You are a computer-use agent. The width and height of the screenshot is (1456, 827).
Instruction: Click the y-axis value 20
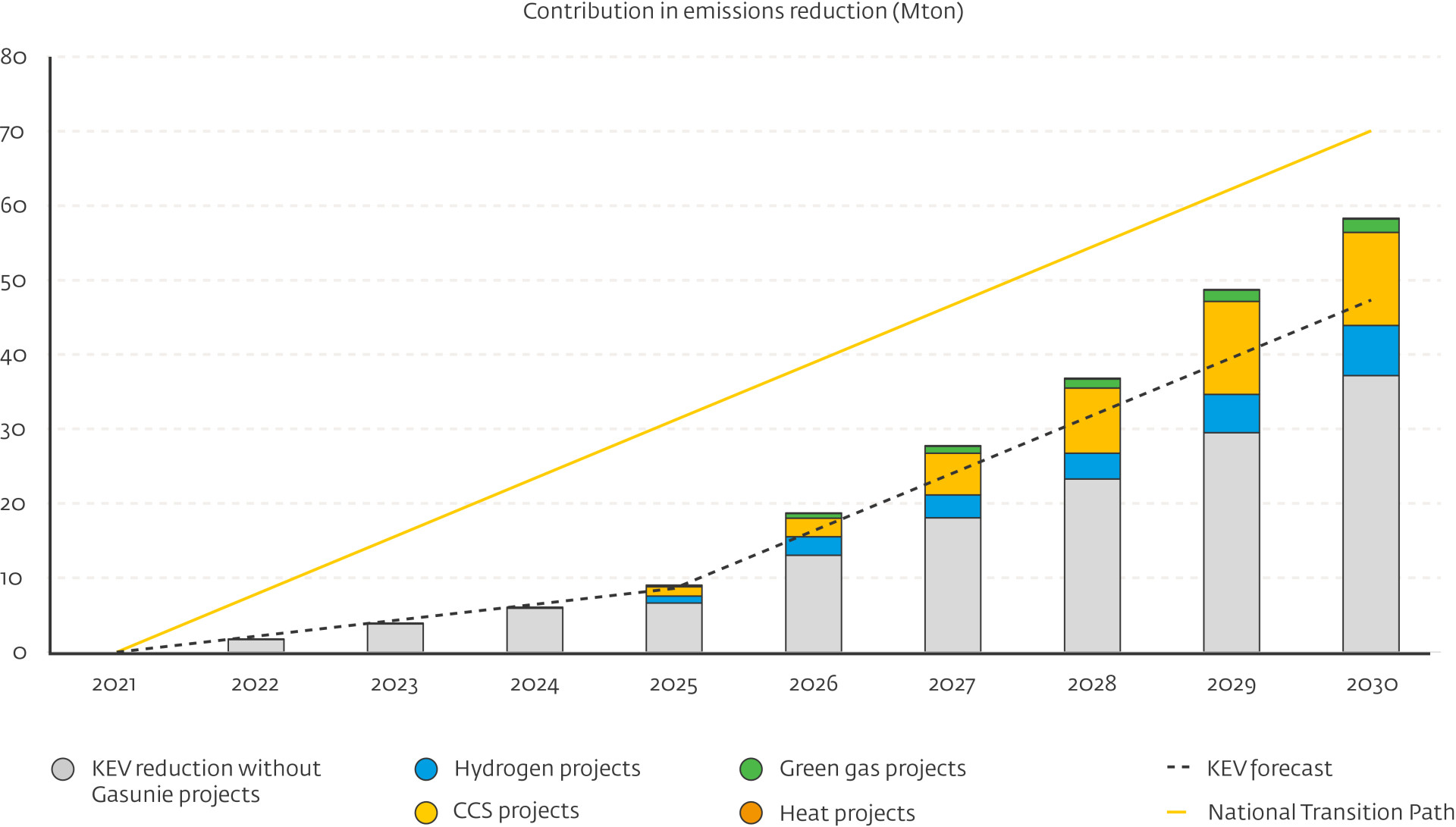(x=13, y=504)
